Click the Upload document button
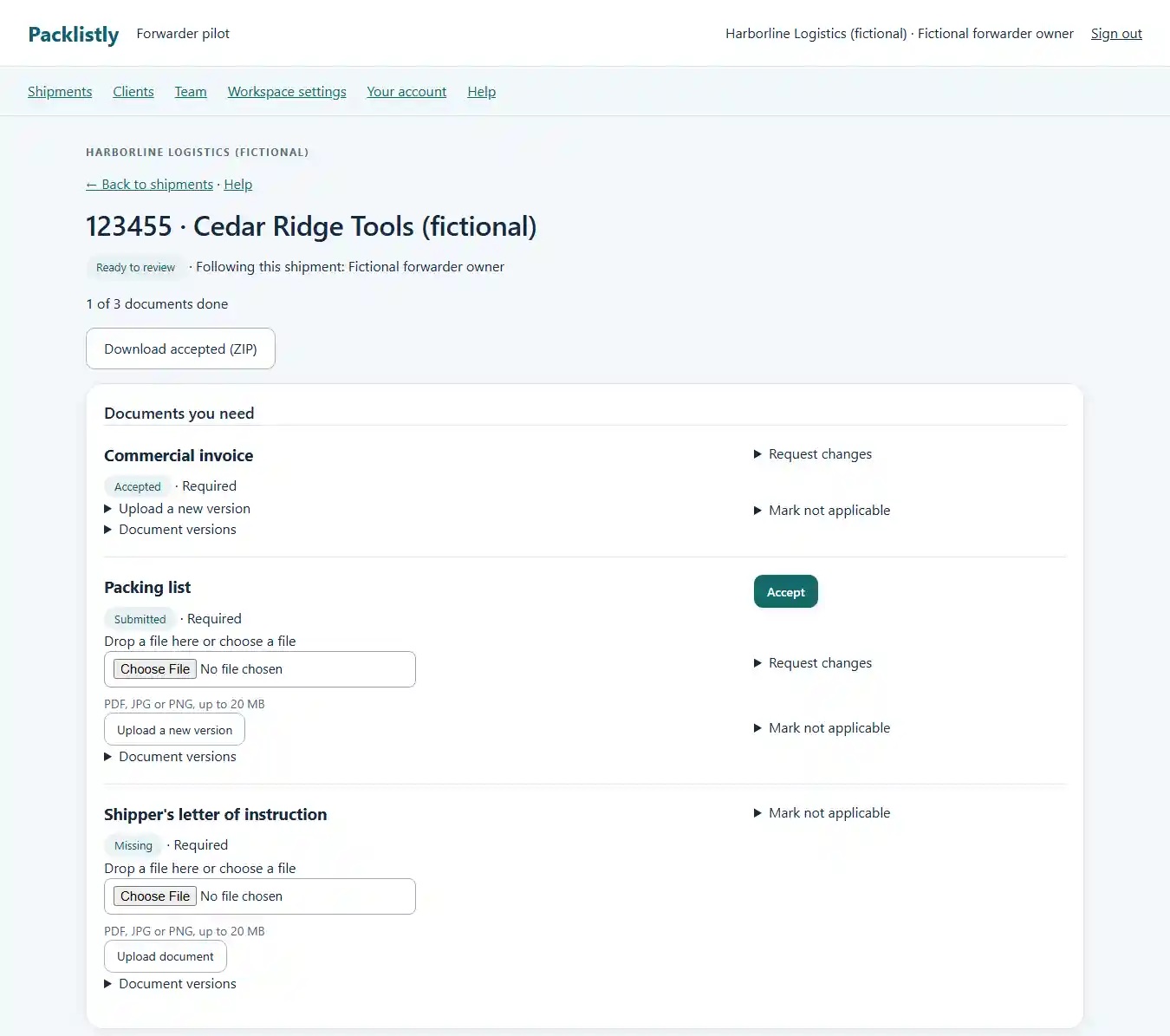Image resolution: width=1170 pixels, height=1036 pixels. pyautogui.click(x=166, y=956)
